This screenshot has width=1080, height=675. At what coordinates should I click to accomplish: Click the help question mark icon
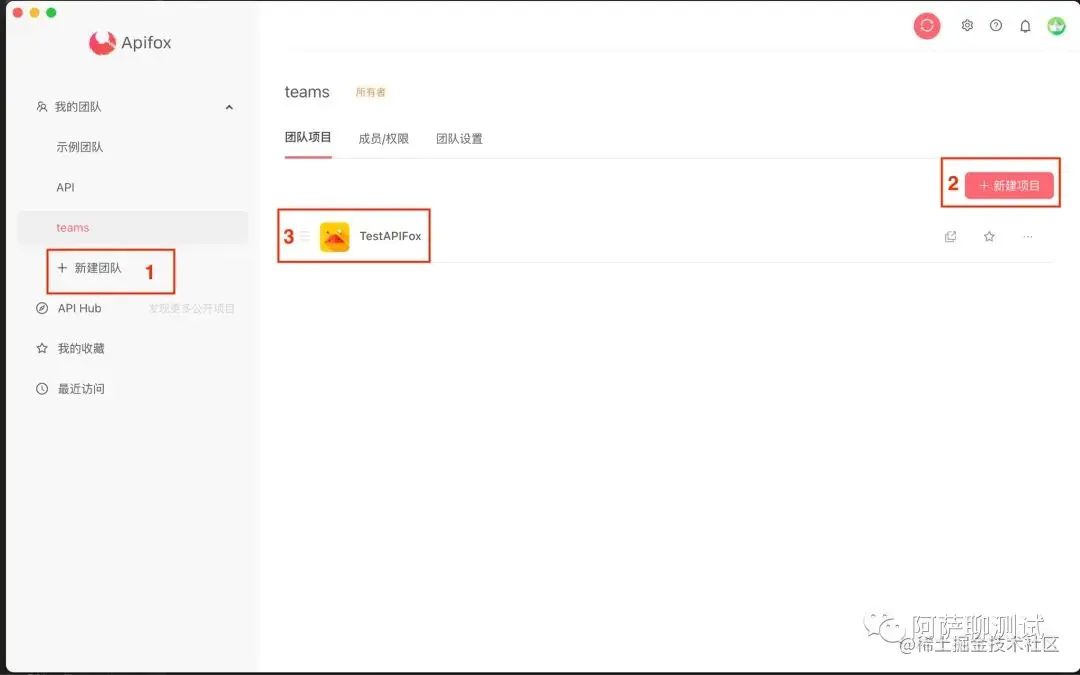click(x=996, y=26)
